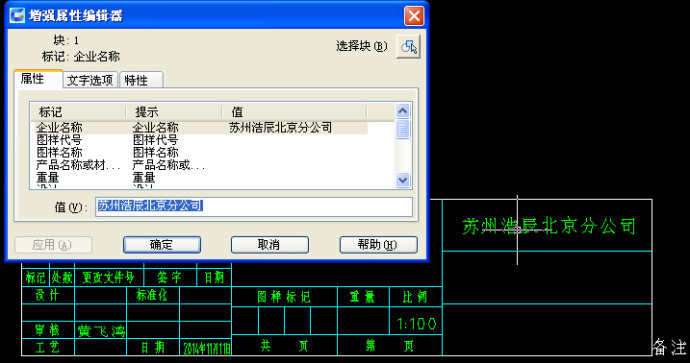Click the 图样标记 cell in title block
690x363 pixels.
point(284,297)
